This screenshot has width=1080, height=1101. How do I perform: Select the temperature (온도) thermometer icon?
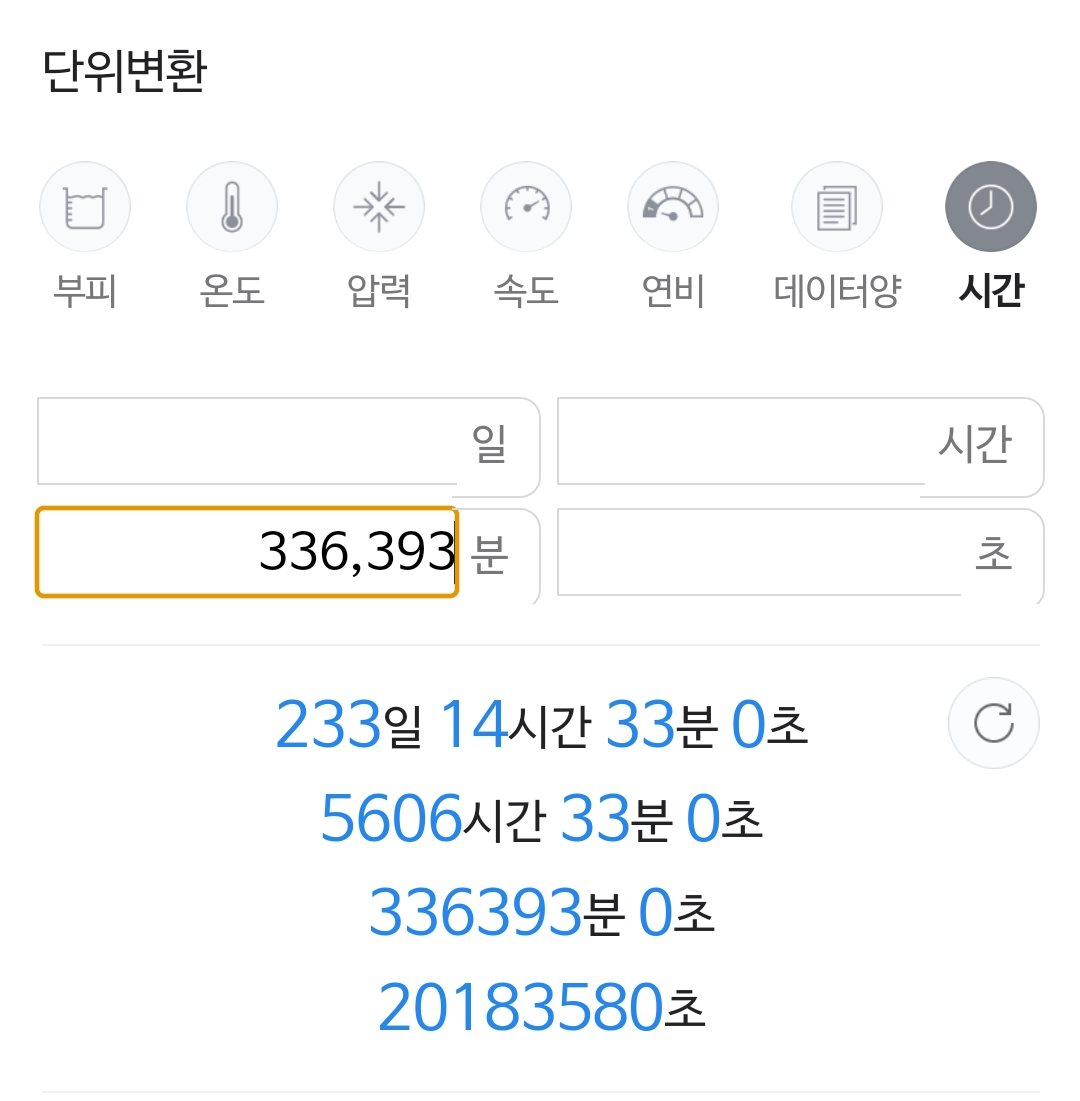click(x=232, y=208)
